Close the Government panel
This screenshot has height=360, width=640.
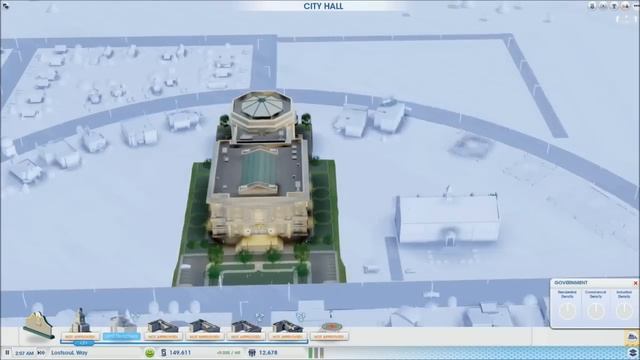(635, 283)
